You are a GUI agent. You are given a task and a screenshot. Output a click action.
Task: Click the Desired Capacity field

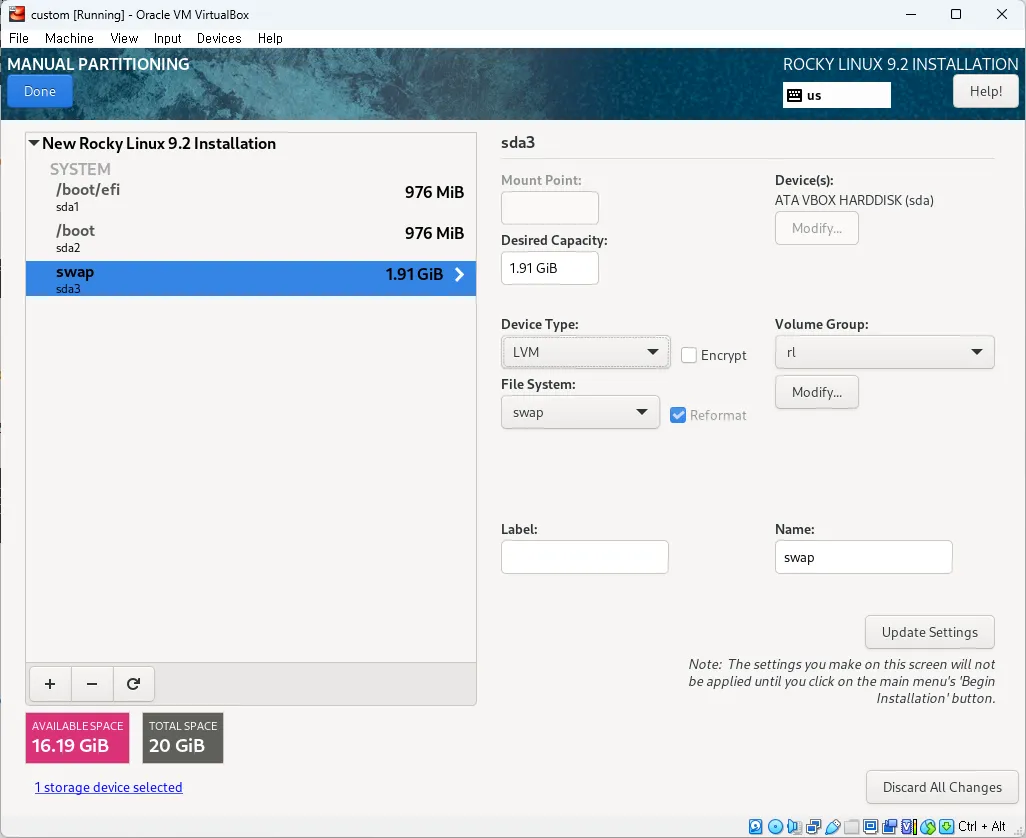click(550, 268)
